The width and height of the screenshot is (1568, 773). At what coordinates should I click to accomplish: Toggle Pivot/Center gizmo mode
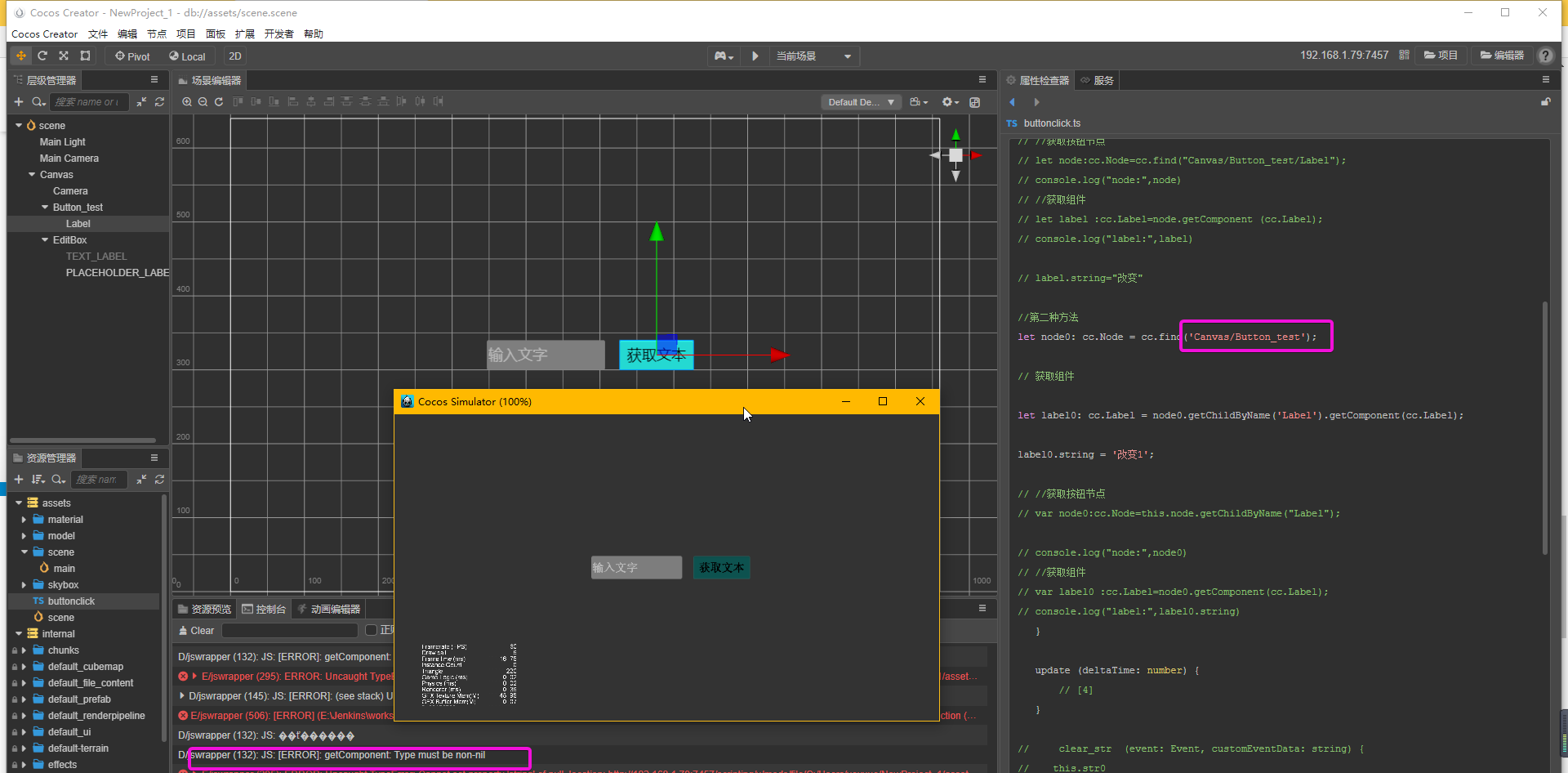[132, 56]
